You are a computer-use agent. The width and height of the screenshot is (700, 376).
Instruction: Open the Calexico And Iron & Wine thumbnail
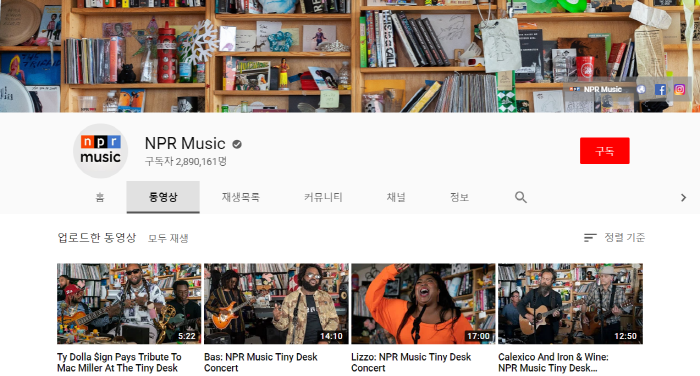tap(571, 304)
